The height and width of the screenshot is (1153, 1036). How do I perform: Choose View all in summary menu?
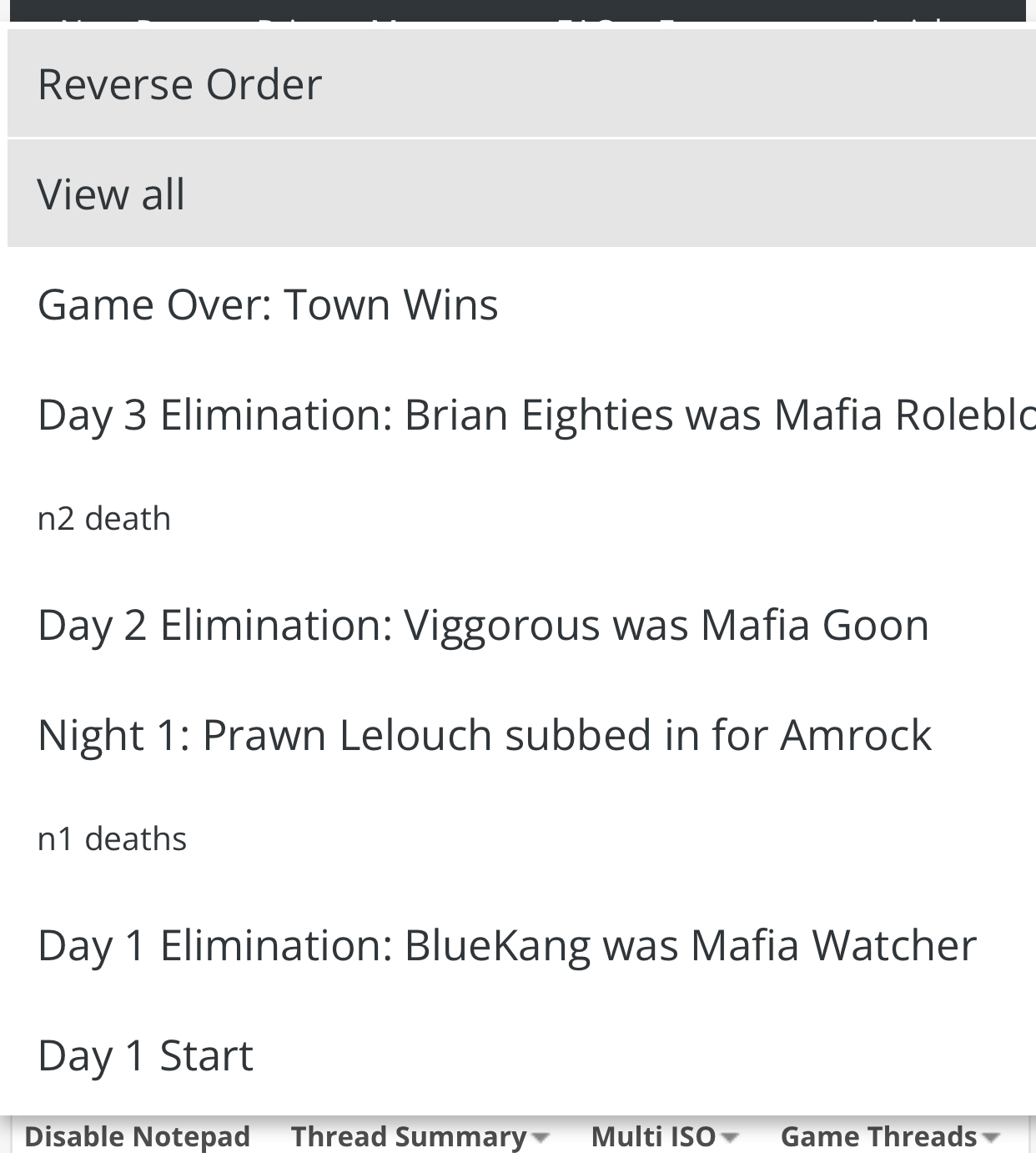pyautogui.click(x=521, y=193)
